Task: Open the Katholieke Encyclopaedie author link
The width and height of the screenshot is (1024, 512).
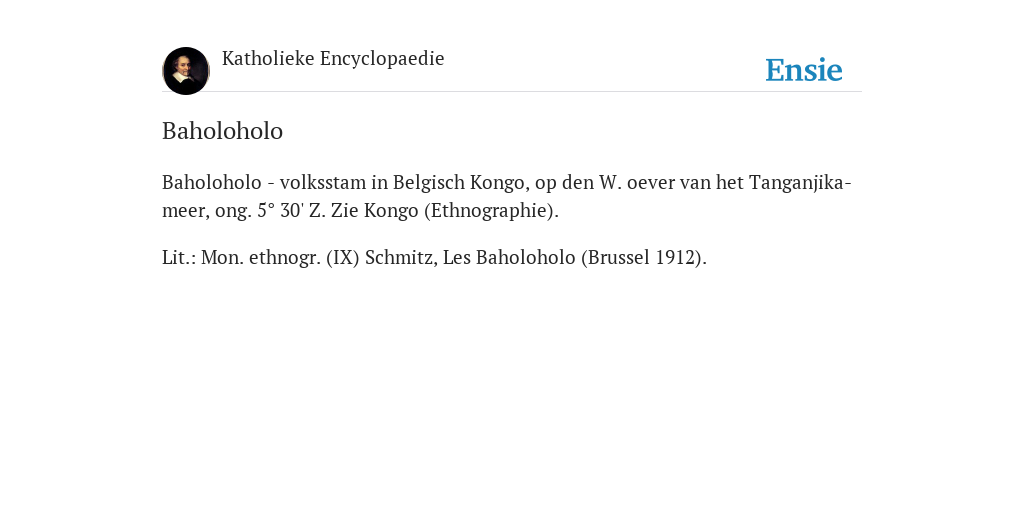Action: (x=333, y=59)
